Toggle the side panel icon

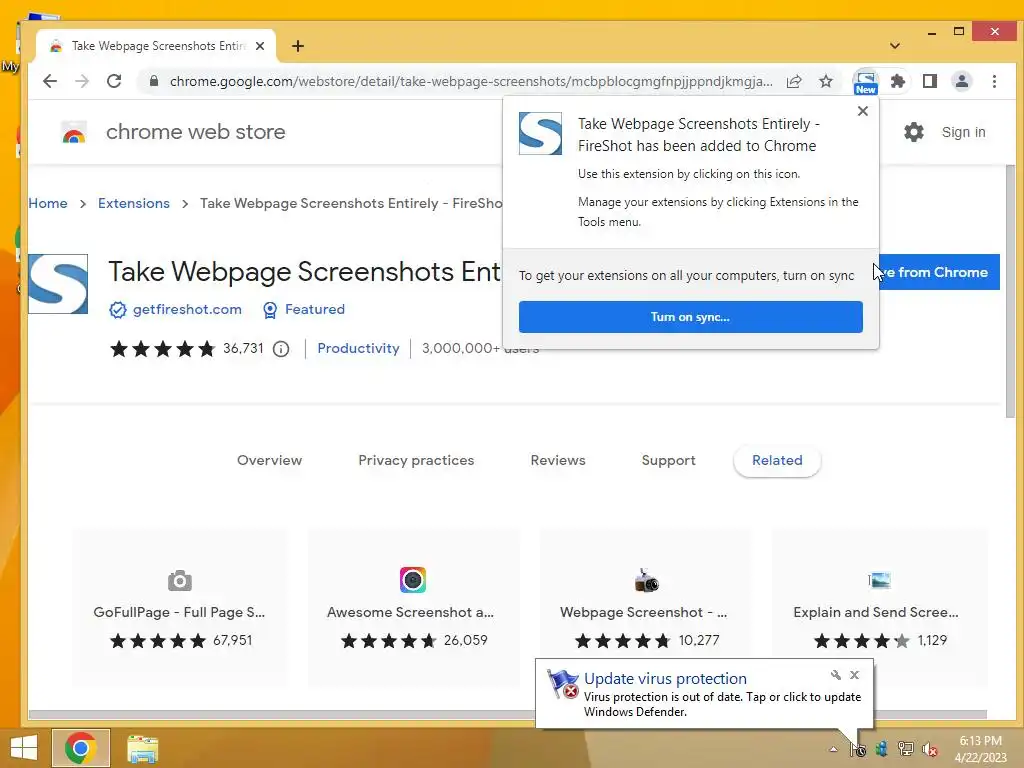[x=930, y=81]
